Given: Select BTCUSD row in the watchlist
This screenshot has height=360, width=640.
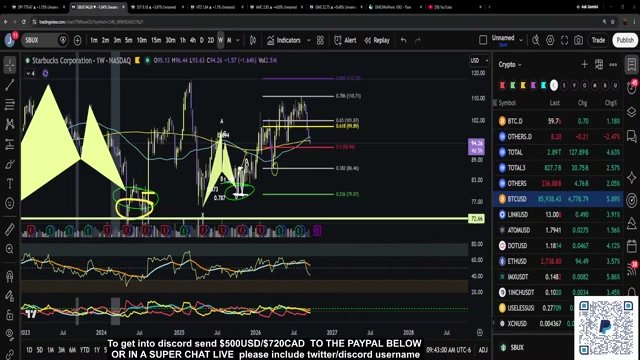Looking at the screenshot, I should [x=558, y=199].
